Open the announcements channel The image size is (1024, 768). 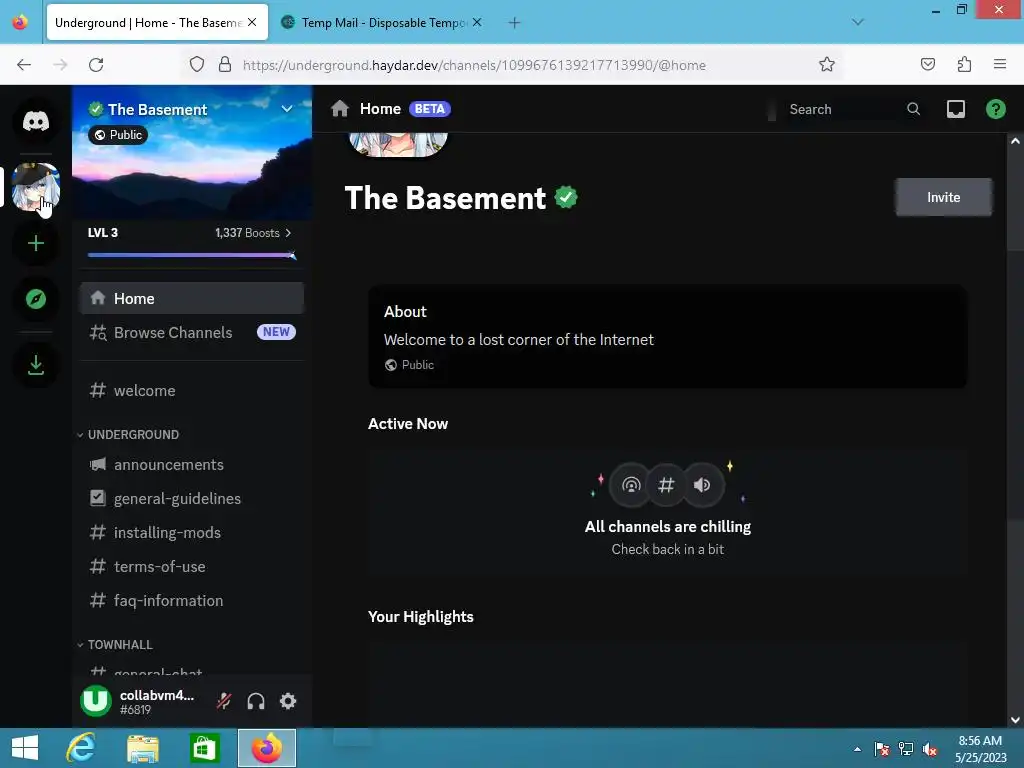[191, 464]
